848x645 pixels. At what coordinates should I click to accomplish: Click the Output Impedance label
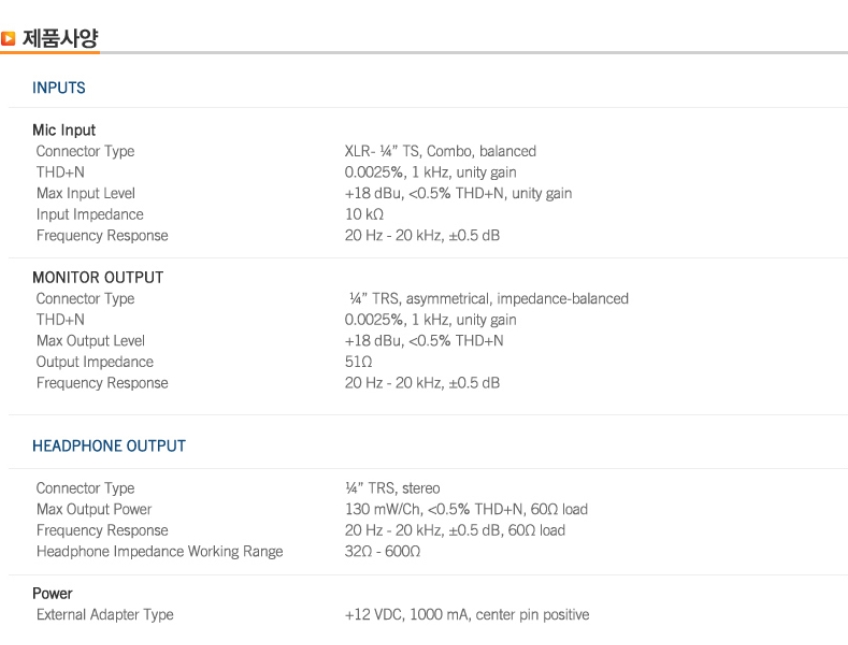pyautogui.click(x=95, y=362)
